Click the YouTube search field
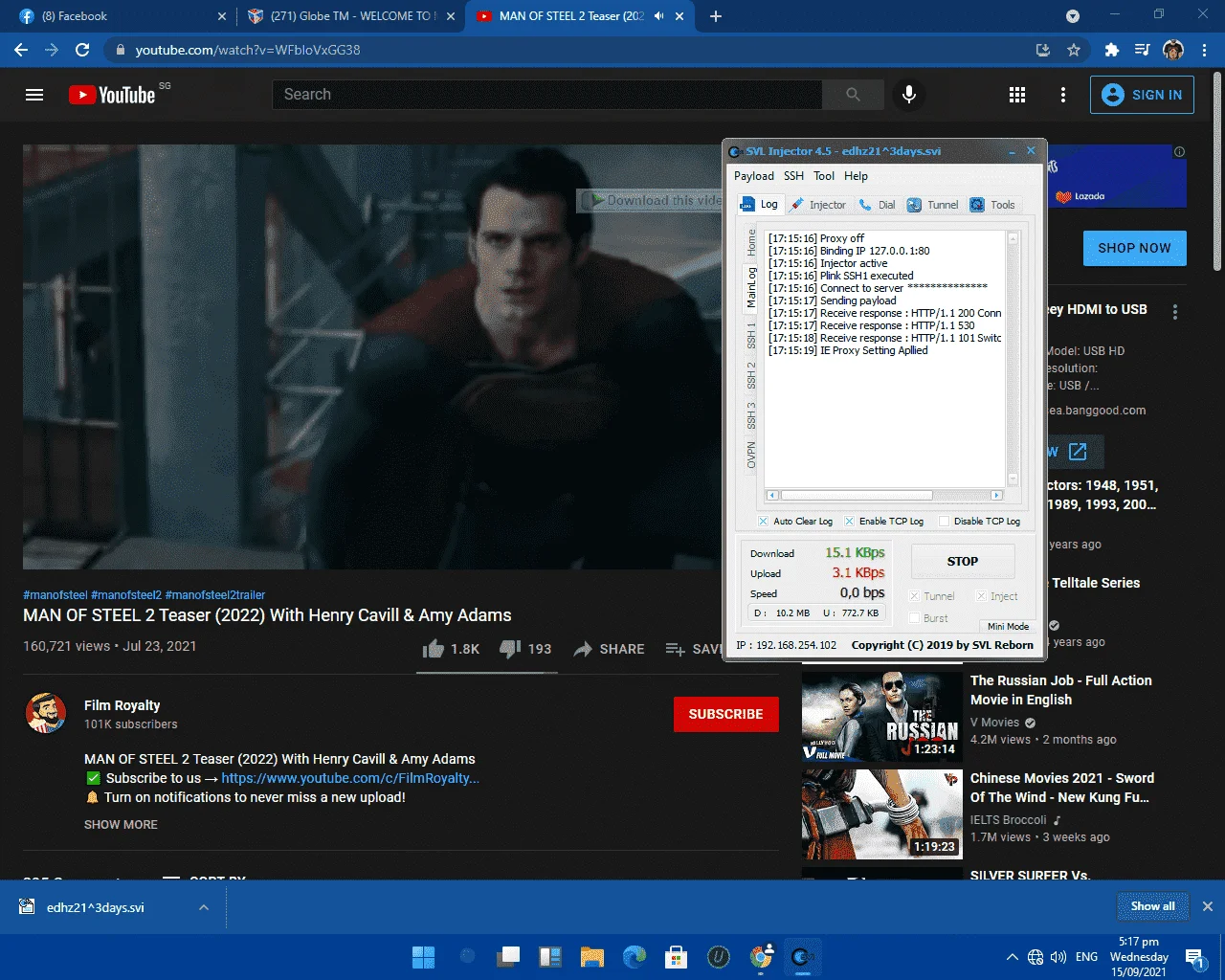The width and height of the screenshot is (1225, 980). coord(547,95)
